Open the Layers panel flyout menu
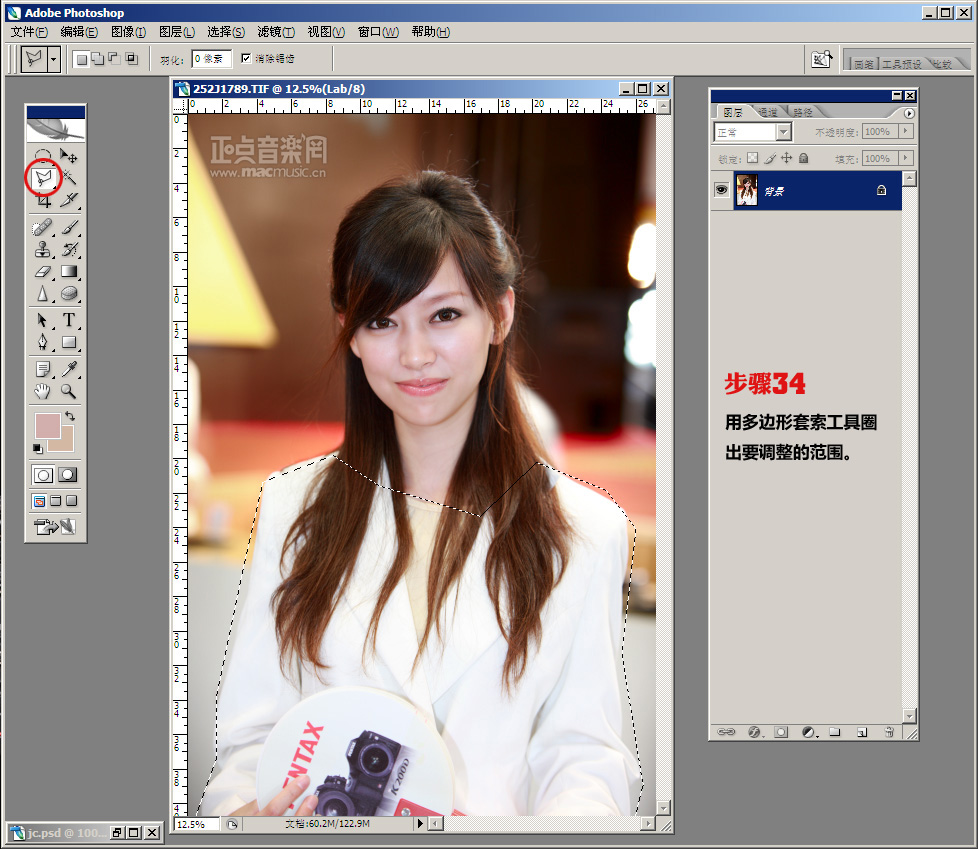This screenshot has width=978, height=849. [909, 114]
